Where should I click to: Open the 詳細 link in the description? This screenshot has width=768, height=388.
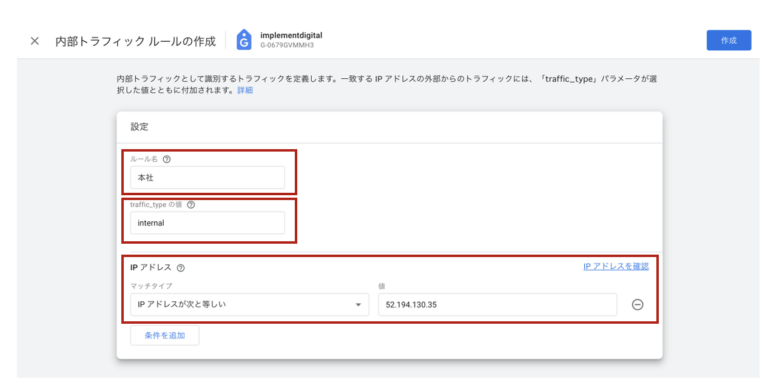coord(245,90)
